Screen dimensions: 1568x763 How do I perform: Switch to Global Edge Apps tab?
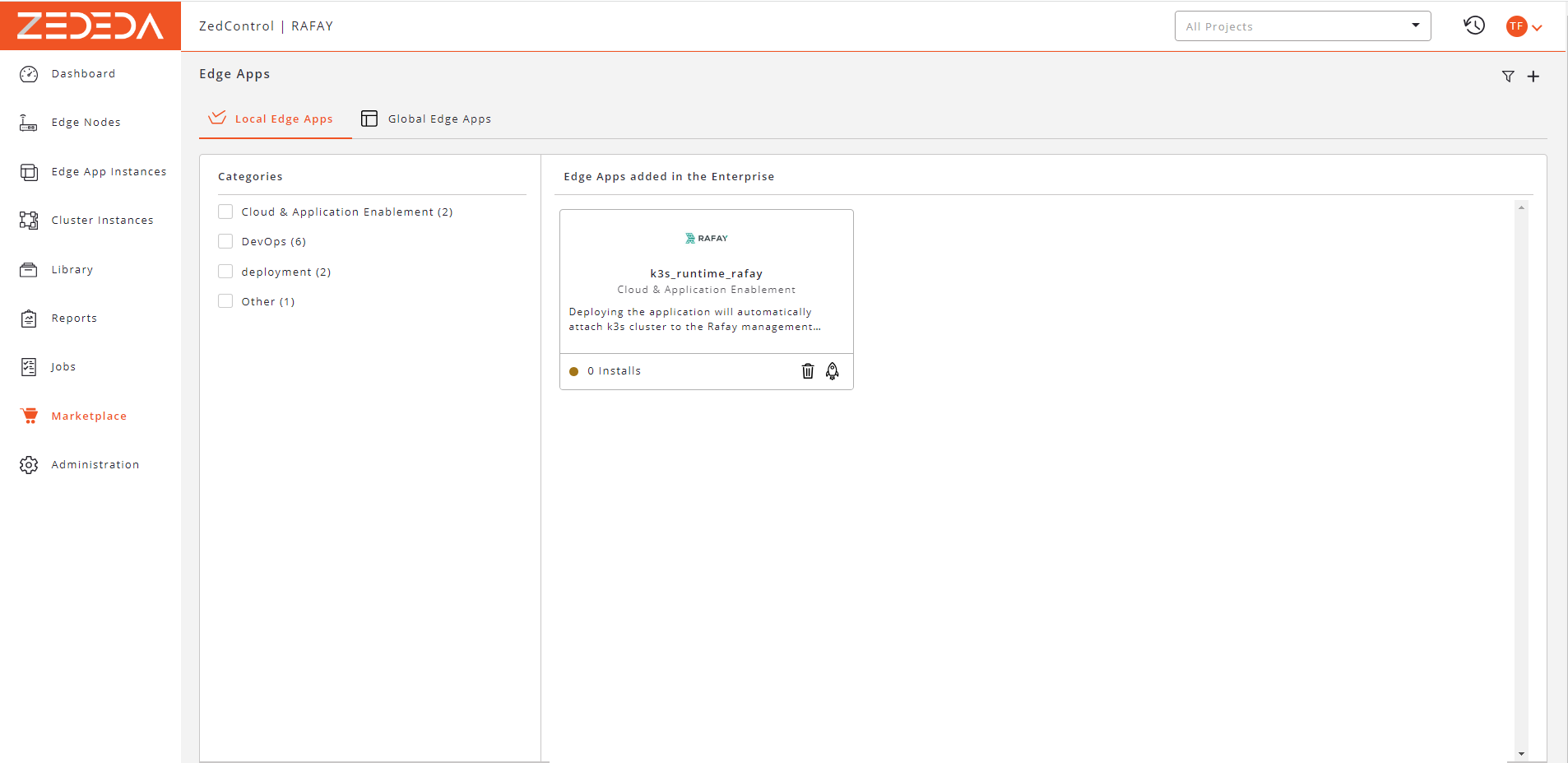pyautogui.click(x=426, y=119)
